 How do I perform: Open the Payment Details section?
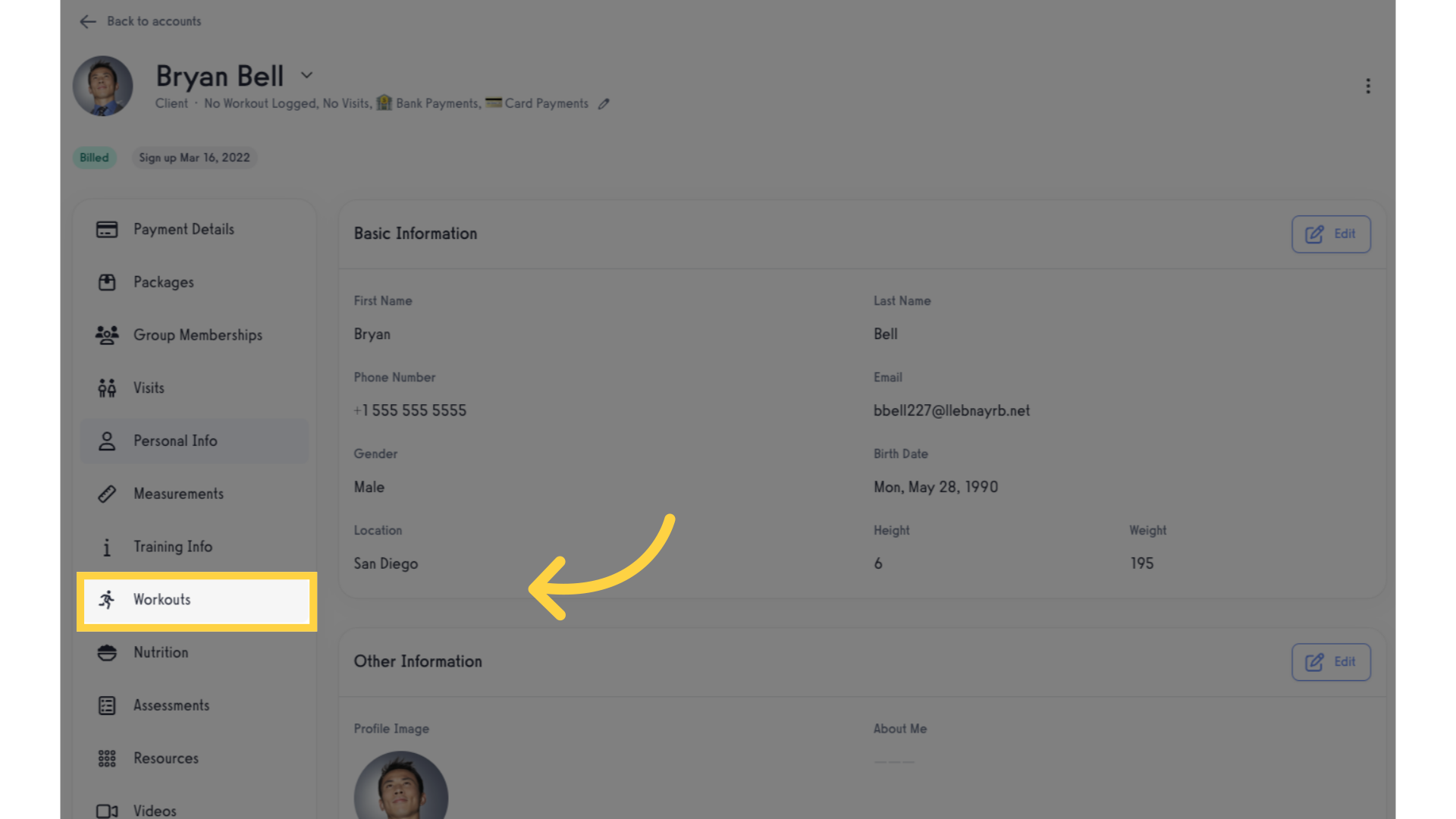tap(195, 229)
